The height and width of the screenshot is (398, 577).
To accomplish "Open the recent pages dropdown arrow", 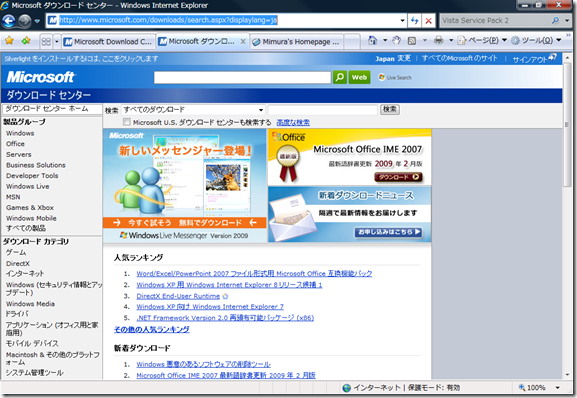I will [x=37, y=21].
